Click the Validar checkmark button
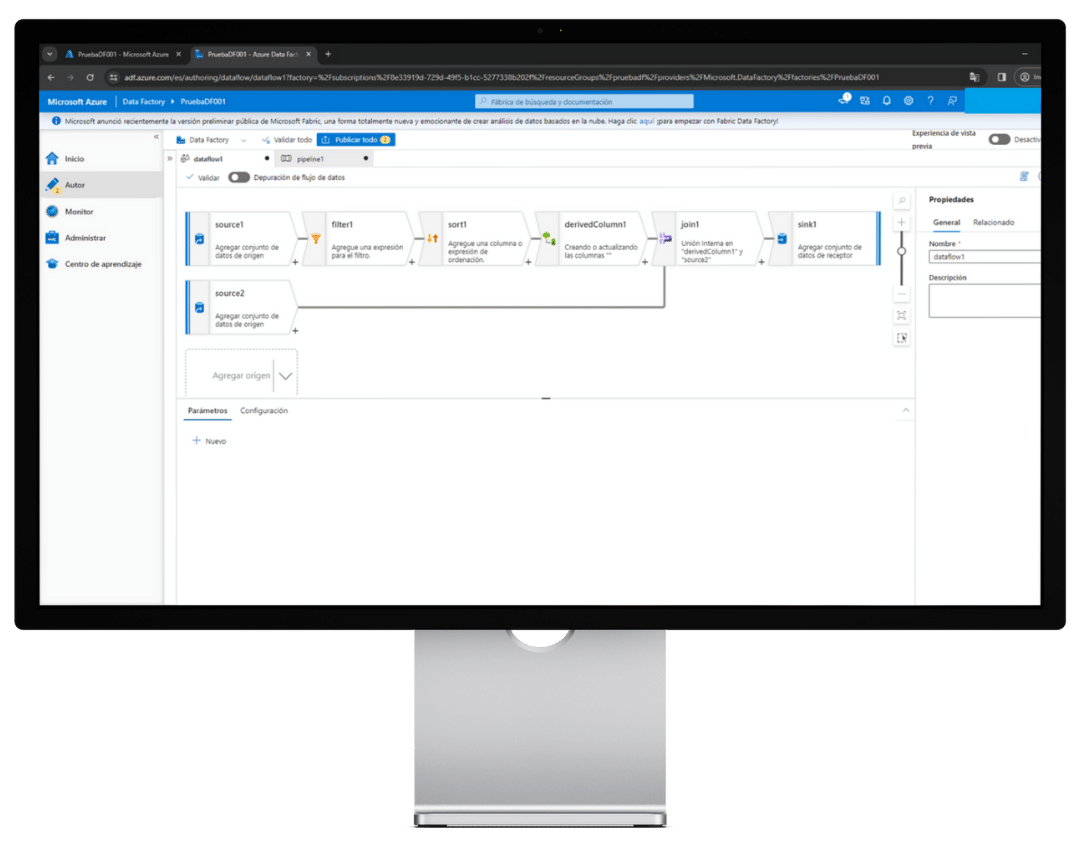The image size is (1080, 853). pyautogui.click(x=202, y=177)
